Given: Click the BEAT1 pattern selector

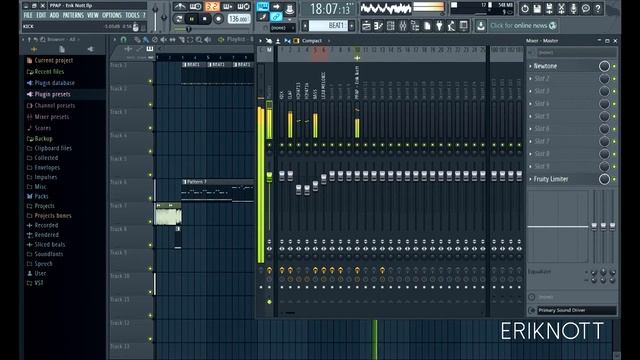Looking at the screenshot, I should pos(329,26).
